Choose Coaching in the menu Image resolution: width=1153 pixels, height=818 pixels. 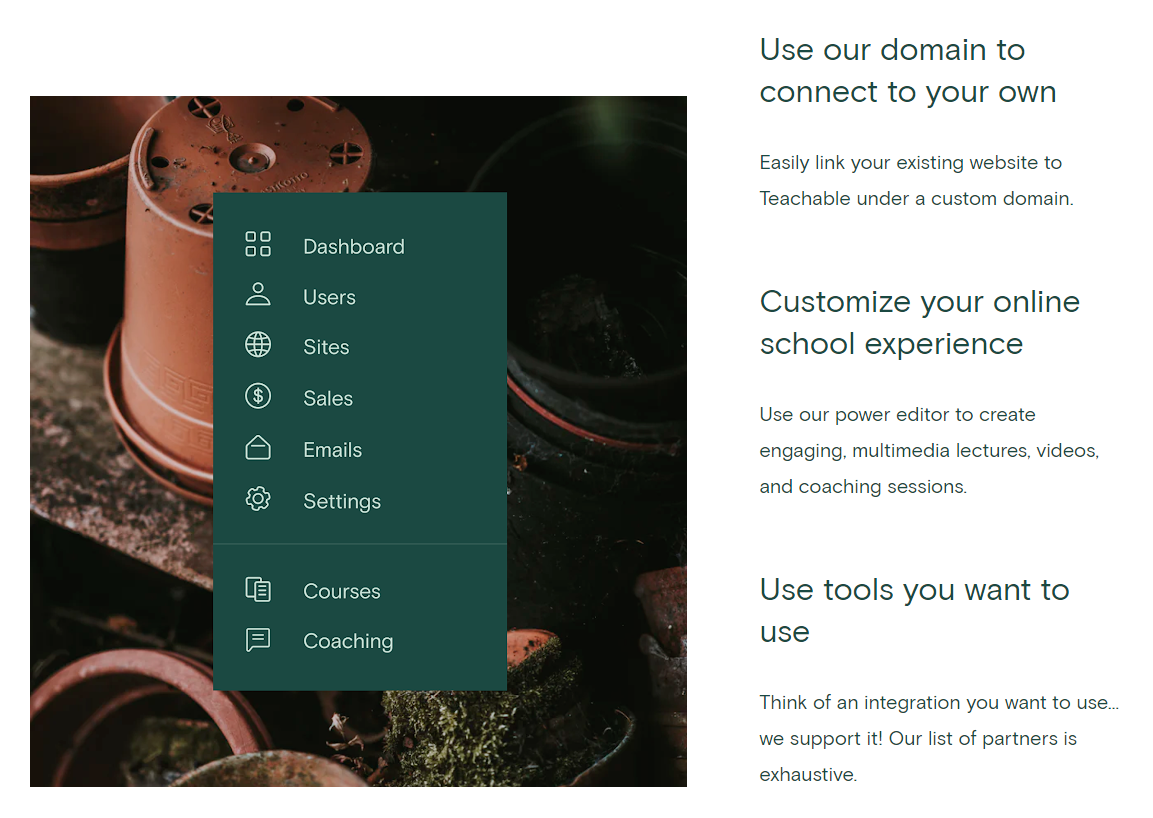(348, 641)
